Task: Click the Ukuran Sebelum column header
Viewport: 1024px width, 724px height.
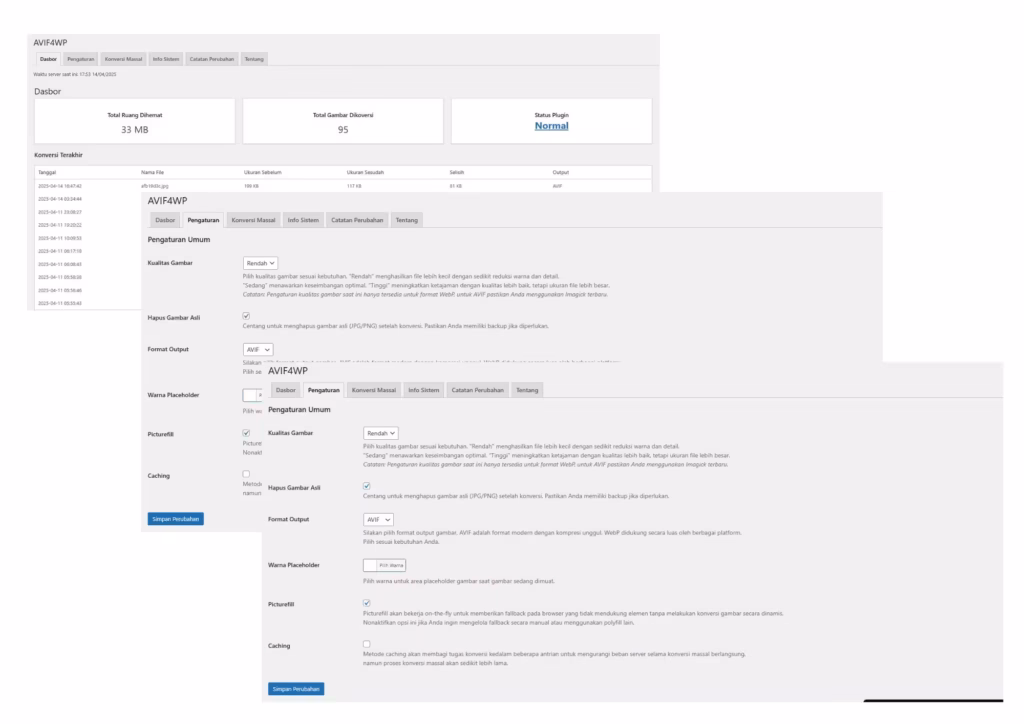Action: 263,172
